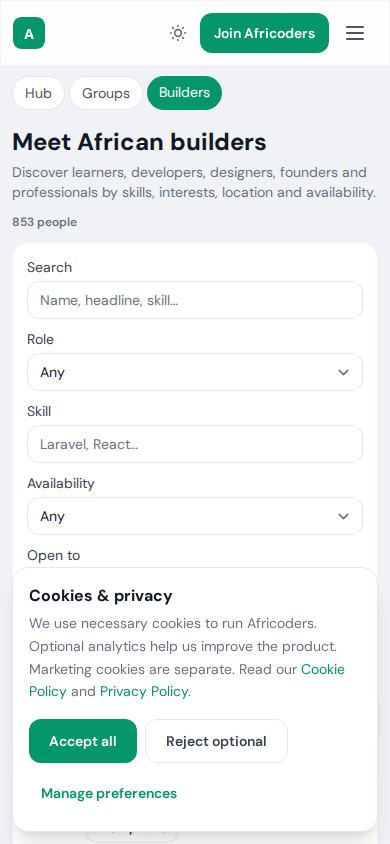Open the hamburger menu
The image size is (390, 844).
pos(355,33)
